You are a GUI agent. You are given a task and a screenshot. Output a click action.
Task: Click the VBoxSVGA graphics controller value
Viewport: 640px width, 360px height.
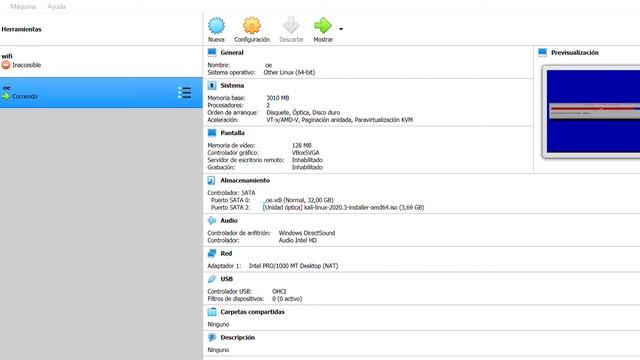pyautogui.click(x=305, y=153)
